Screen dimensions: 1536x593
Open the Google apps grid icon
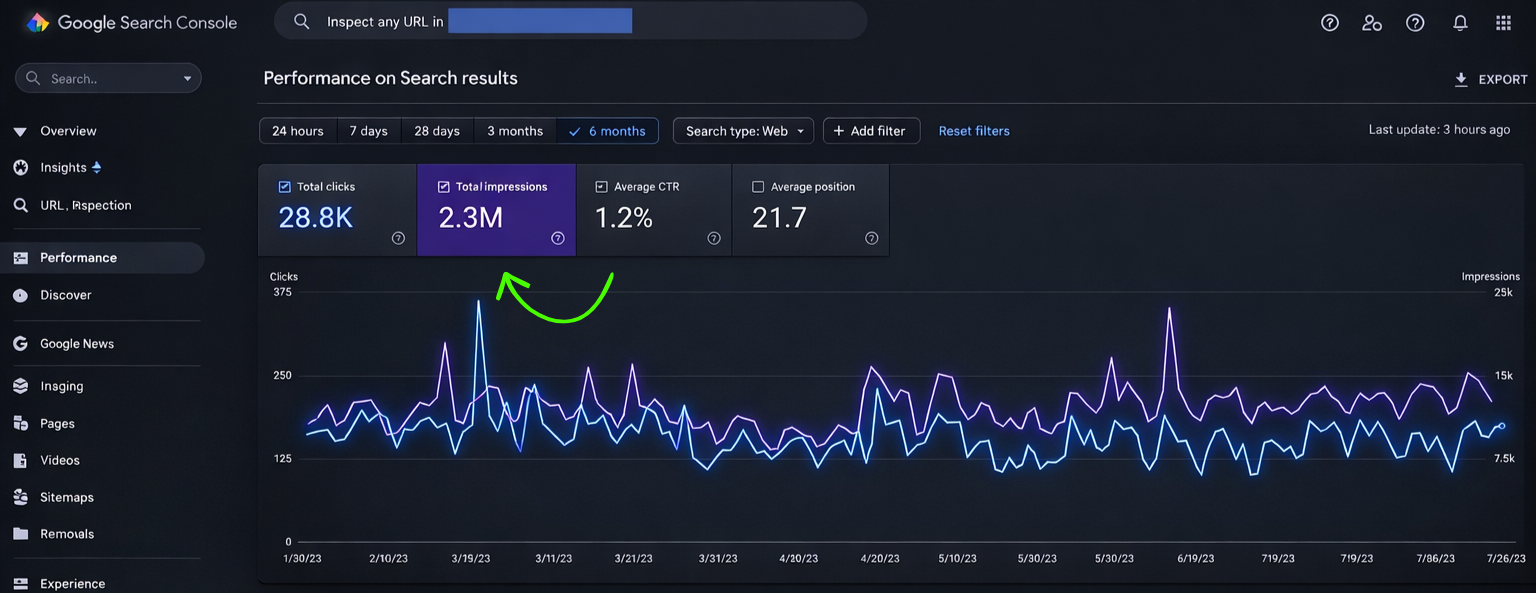click(x=1503, y=23)
